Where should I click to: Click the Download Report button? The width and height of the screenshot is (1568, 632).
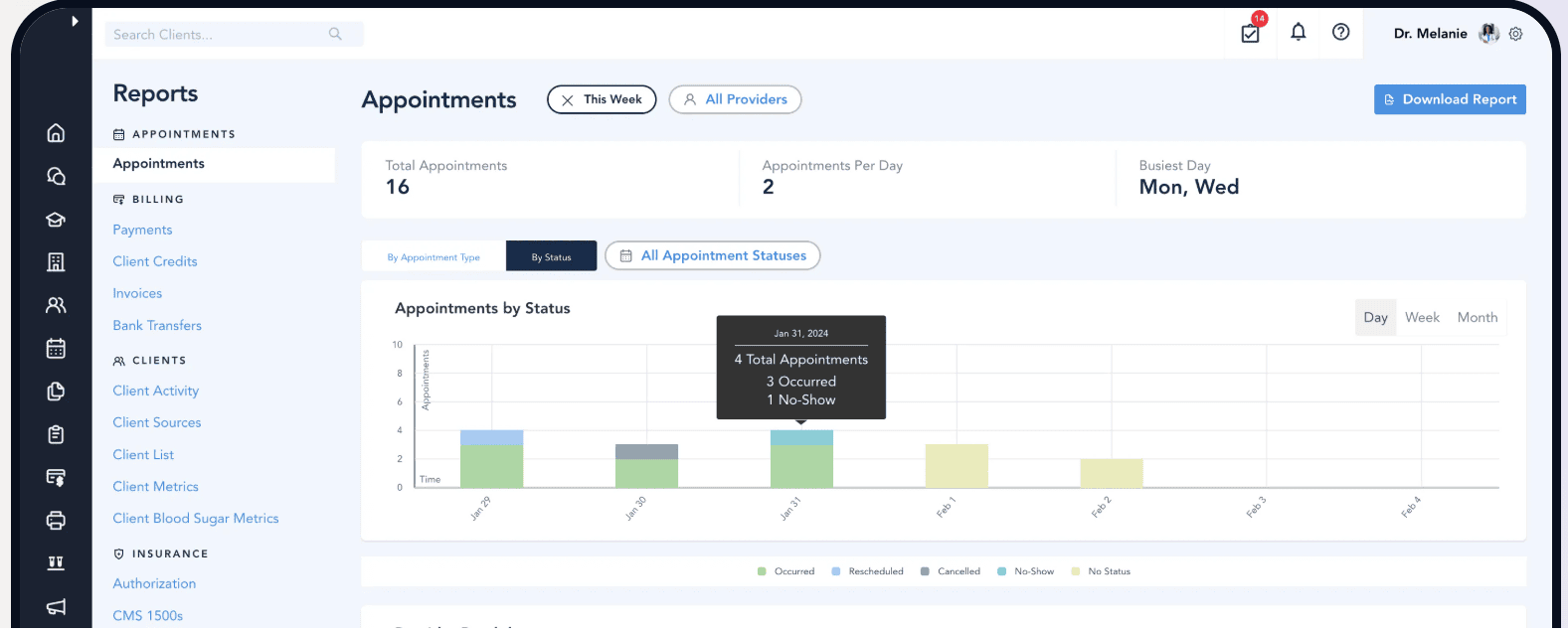pos(1450,99)
